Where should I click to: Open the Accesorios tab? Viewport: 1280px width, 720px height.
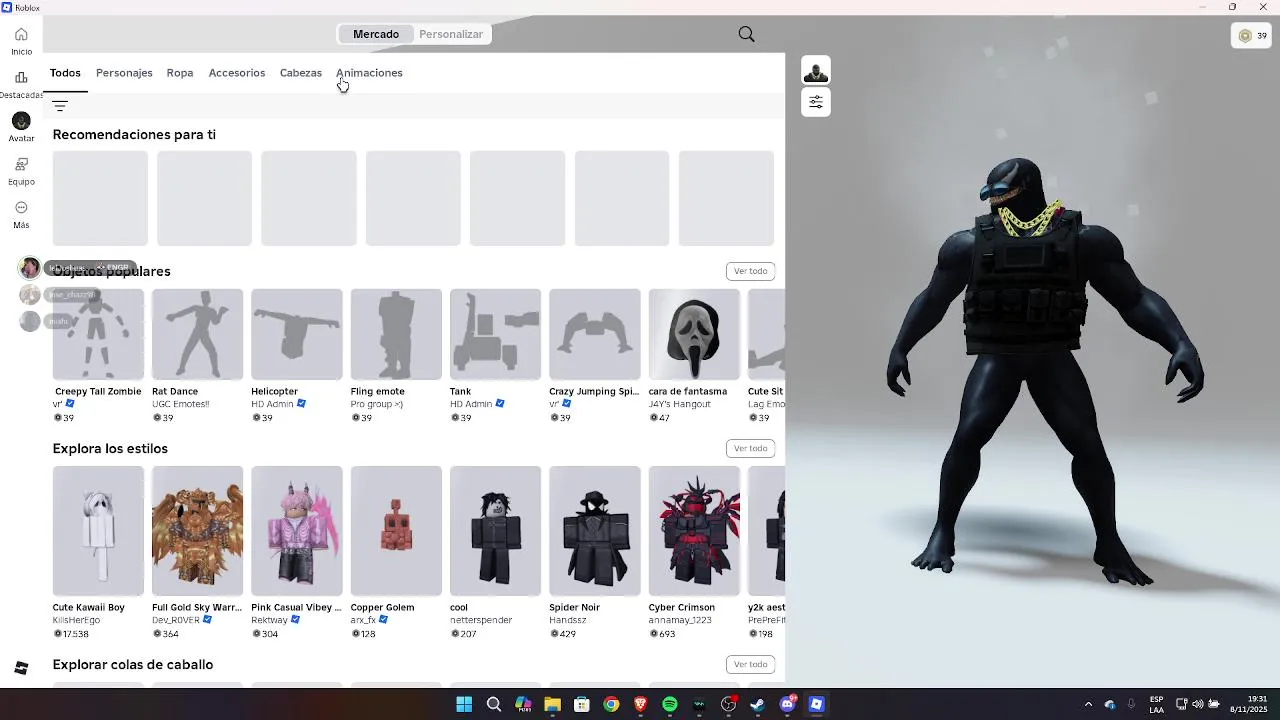click(x=237, y=73)
